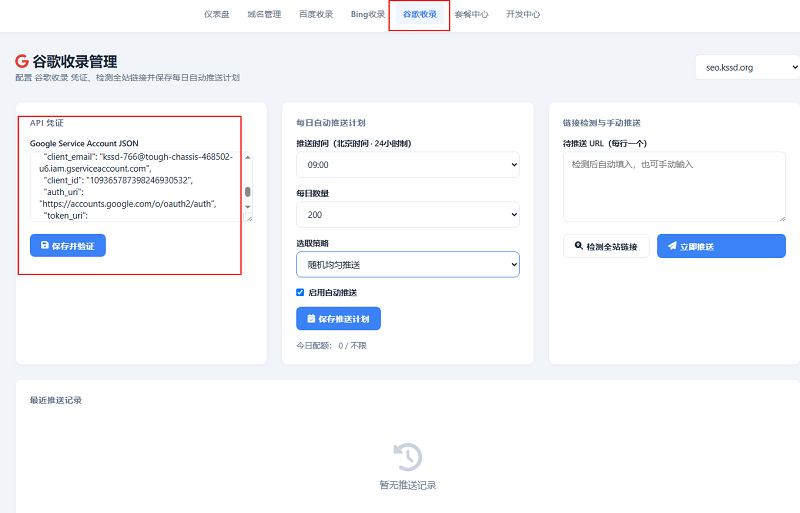
Task: Click the save icon in 保存并验证
Action: tap(45, 246)
